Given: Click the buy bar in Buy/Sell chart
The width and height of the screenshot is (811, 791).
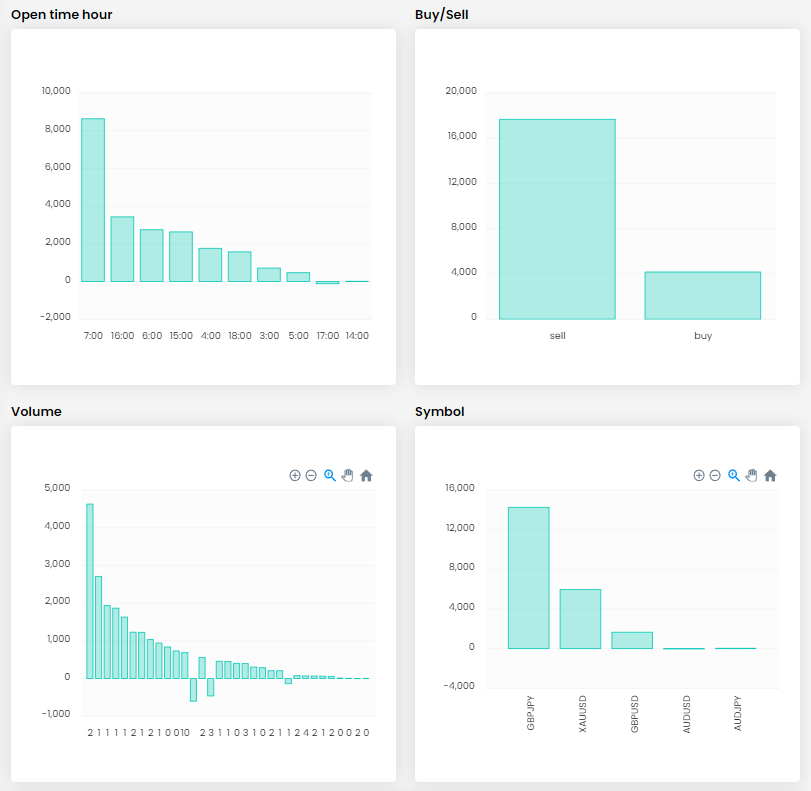Looking at the screenshot, I should point(703,295).
